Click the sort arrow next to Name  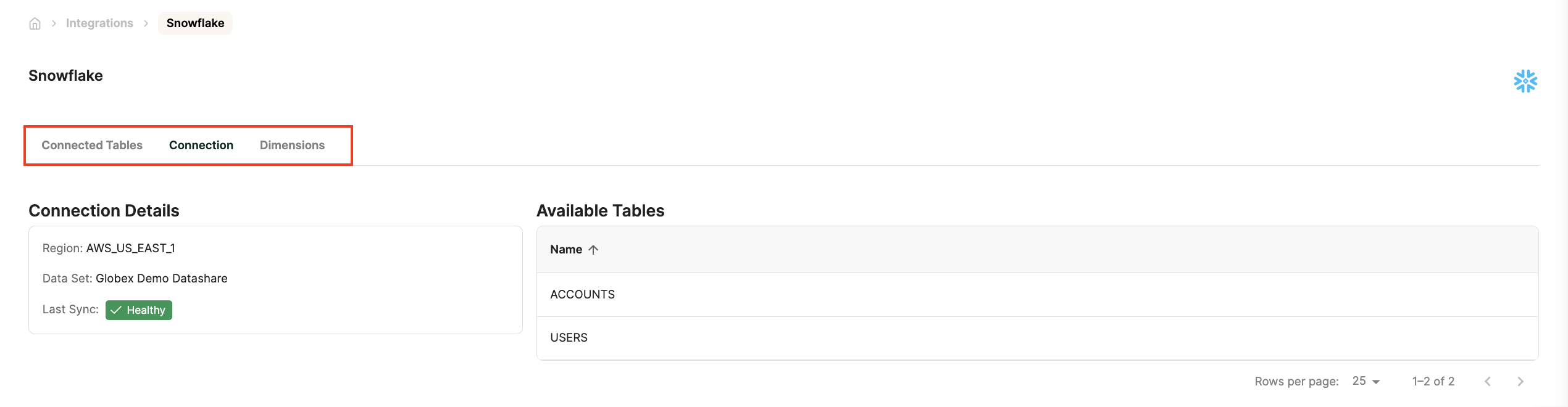593,250
